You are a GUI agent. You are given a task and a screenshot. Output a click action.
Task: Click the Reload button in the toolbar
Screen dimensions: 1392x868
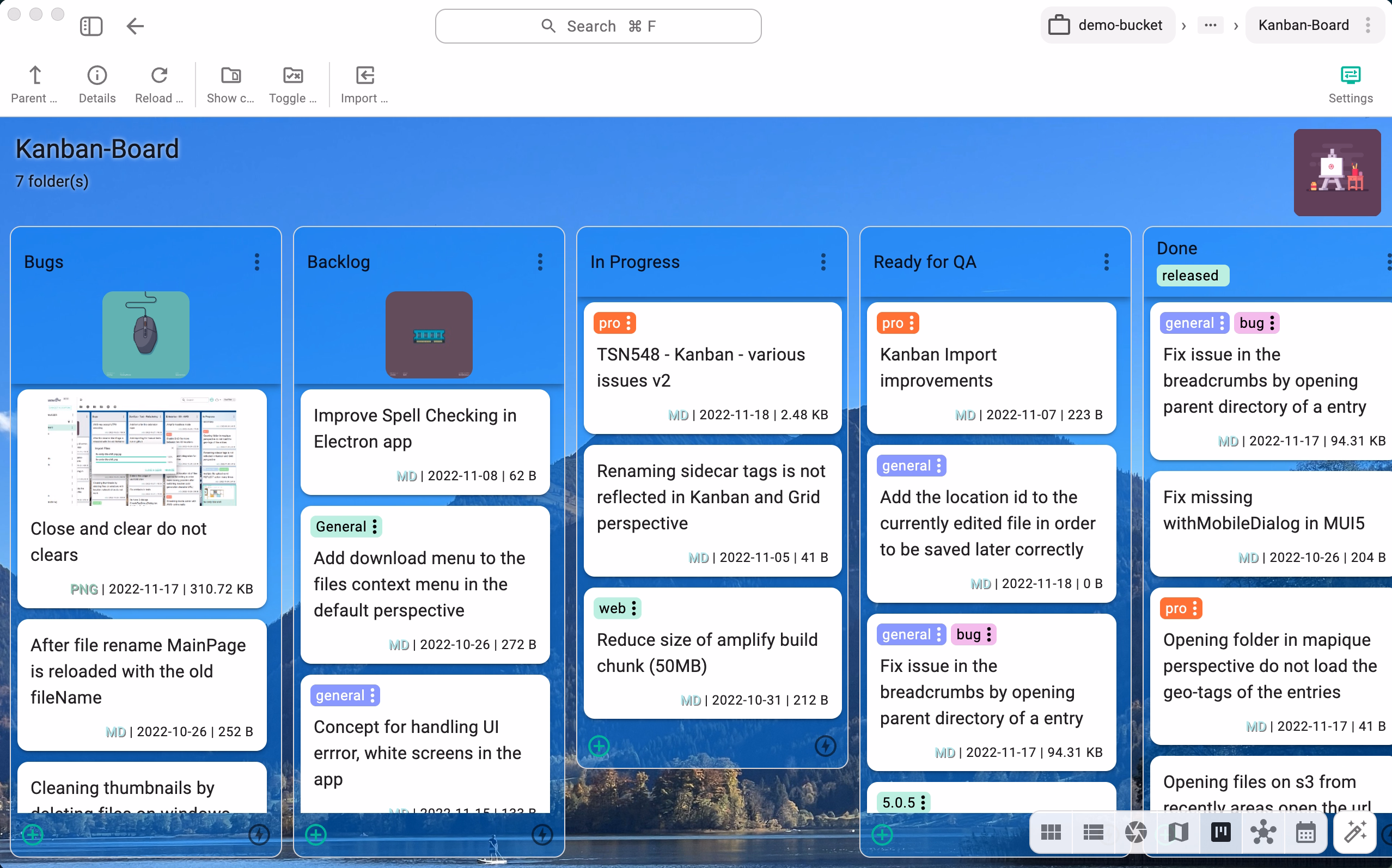159,75
